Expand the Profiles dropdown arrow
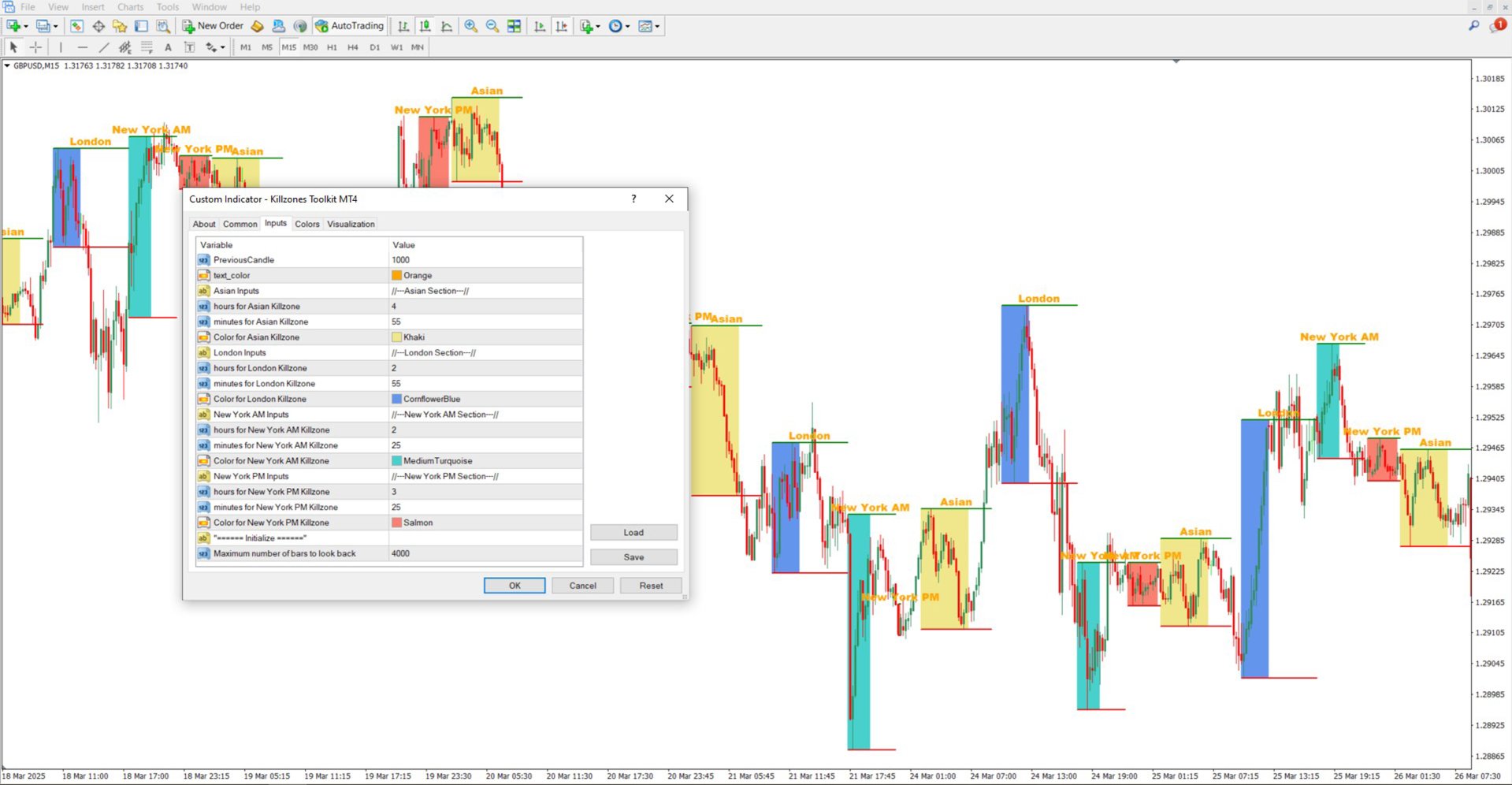 55,26
